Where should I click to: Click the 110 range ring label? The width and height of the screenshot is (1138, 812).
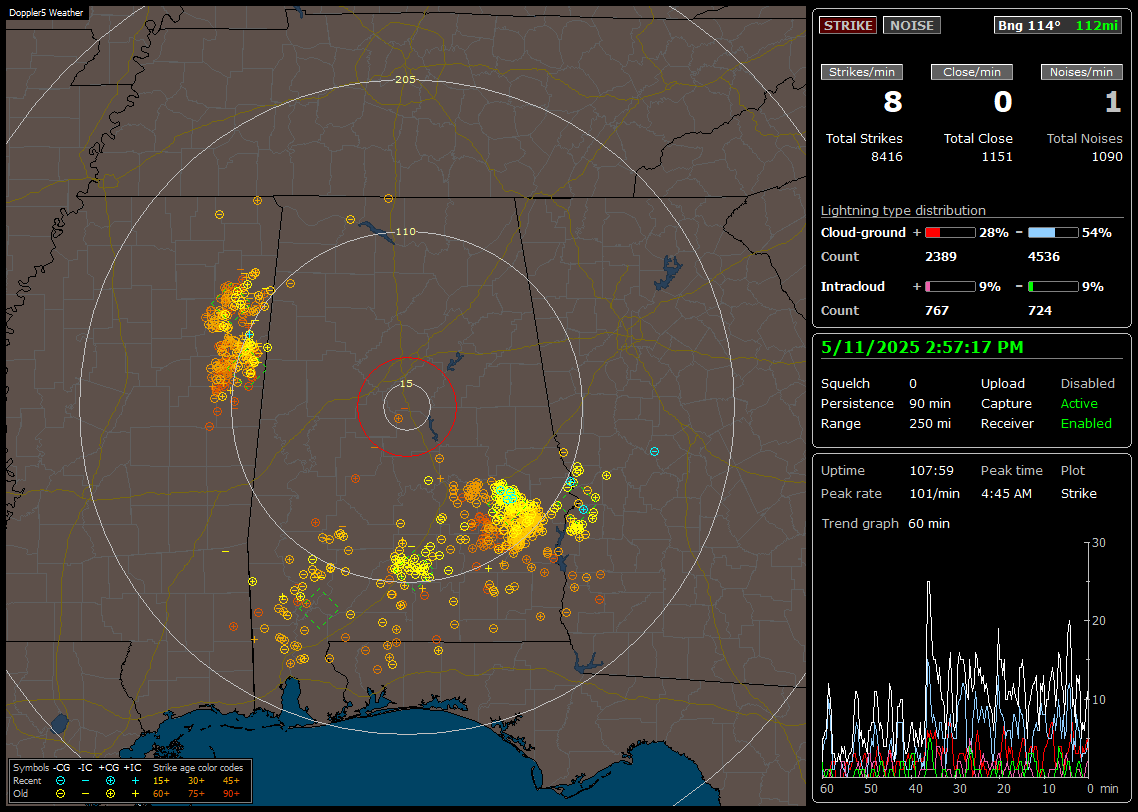[x=405, y=232]
